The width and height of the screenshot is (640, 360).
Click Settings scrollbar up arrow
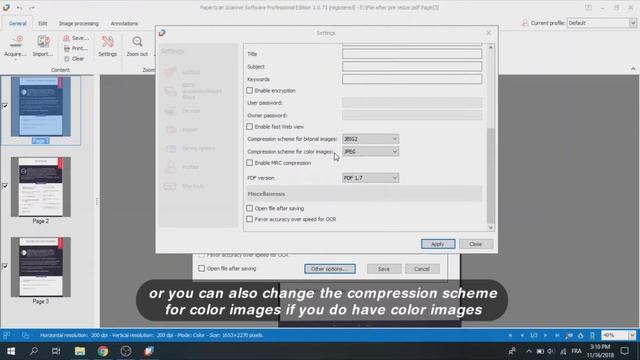[x=491, y=47]
